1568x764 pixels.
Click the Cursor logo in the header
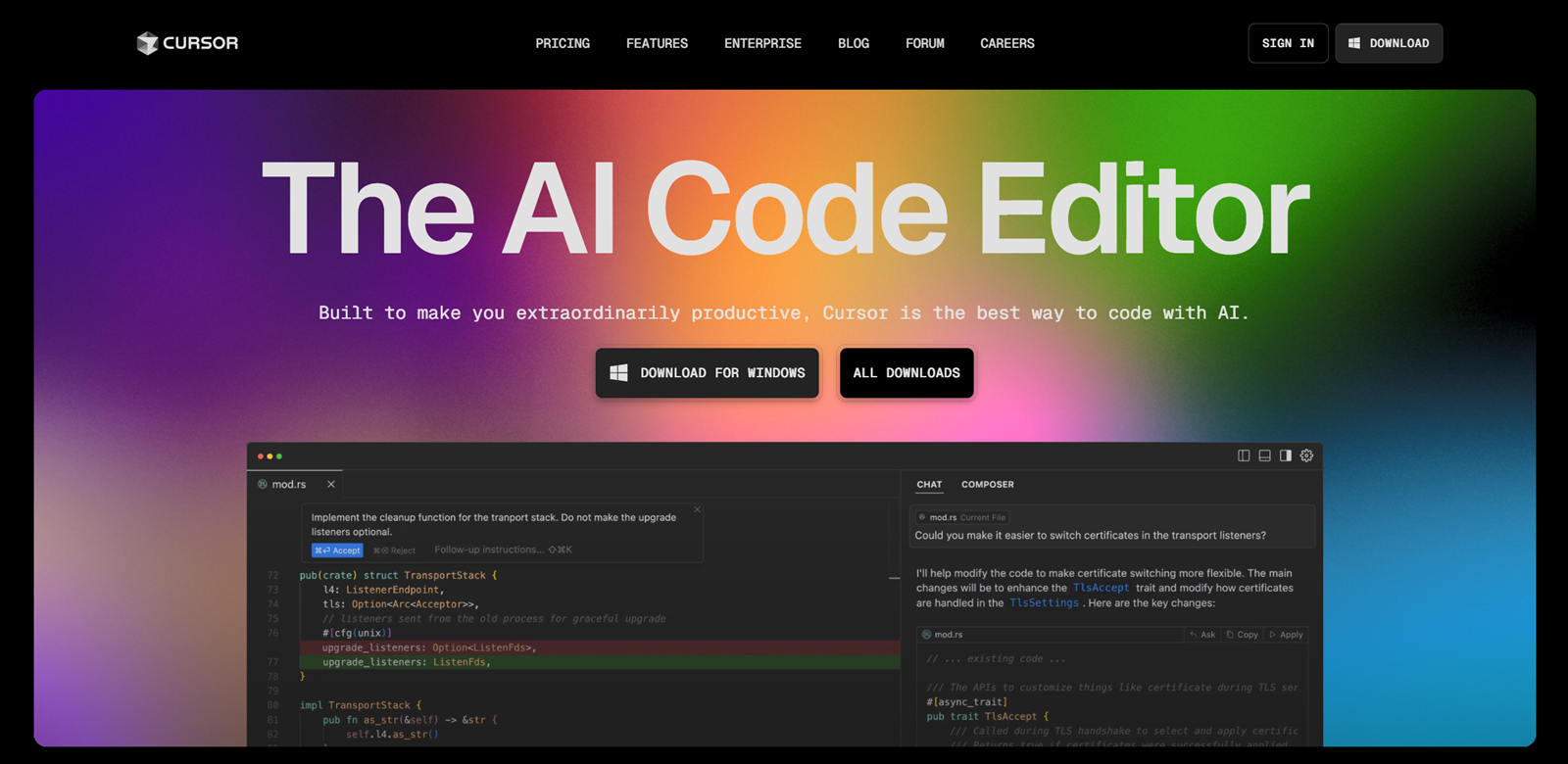point(187,43)
